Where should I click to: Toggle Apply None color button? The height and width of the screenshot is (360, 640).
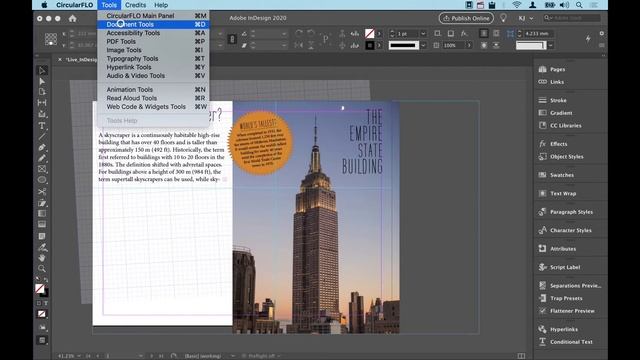point(42,314)
